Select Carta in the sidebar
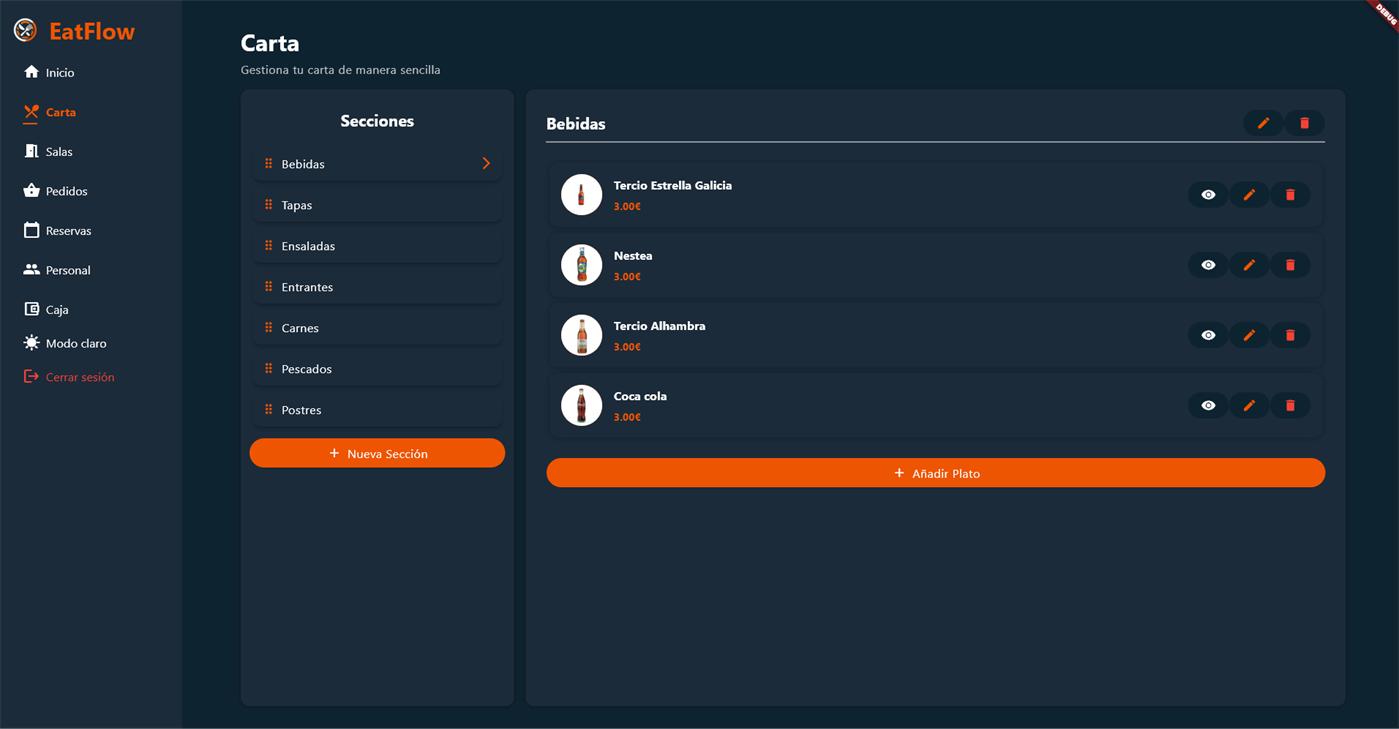This screenshot has width=1399, height=729. point(50,112)
